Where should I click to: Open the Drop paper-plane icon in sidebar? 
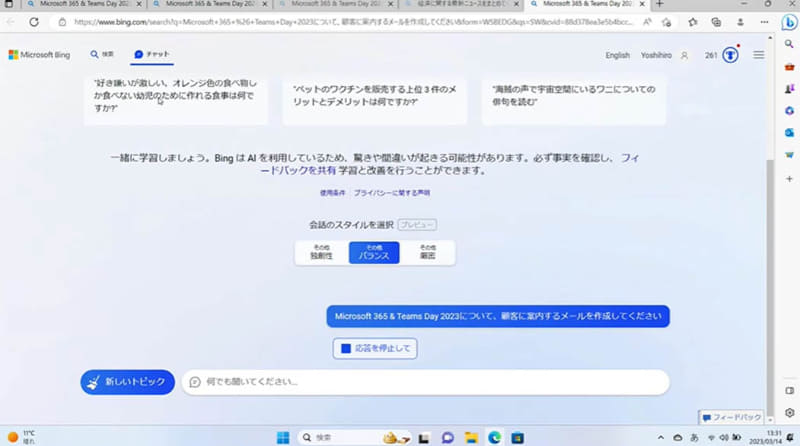(x=789, y=155)
